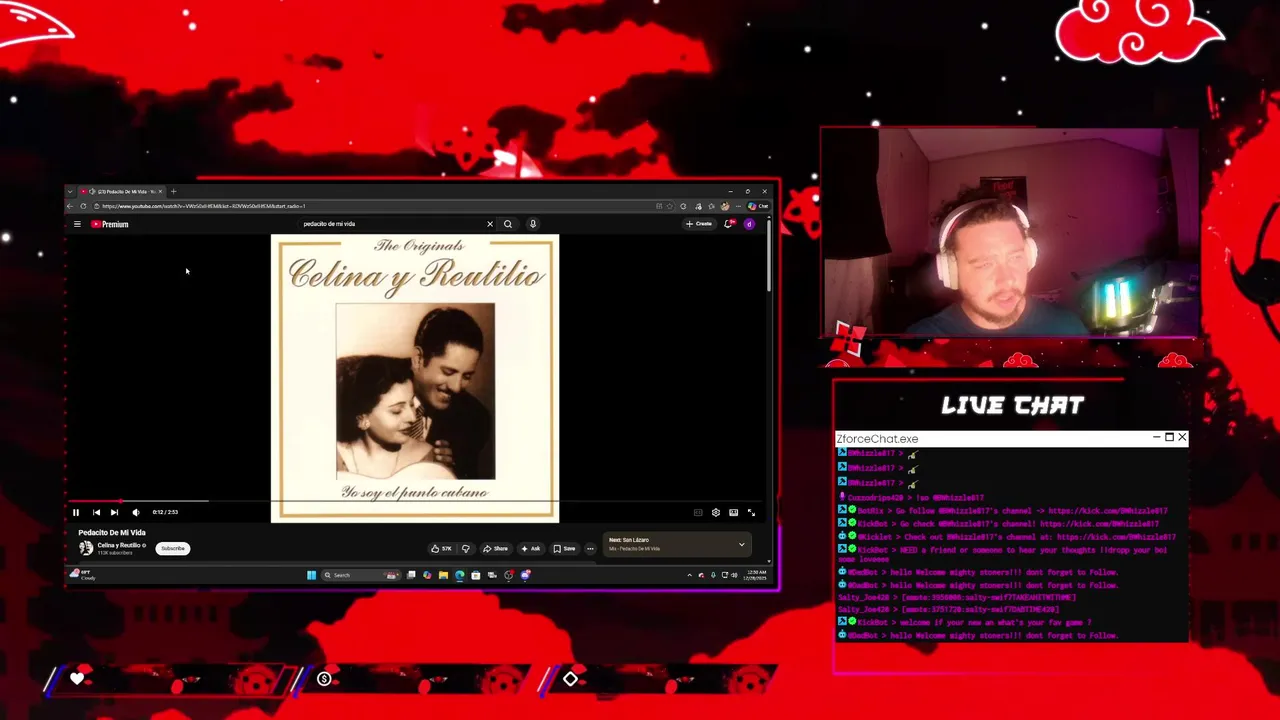Open a new browser tab
1280x720 pixels.
(173, 191)
